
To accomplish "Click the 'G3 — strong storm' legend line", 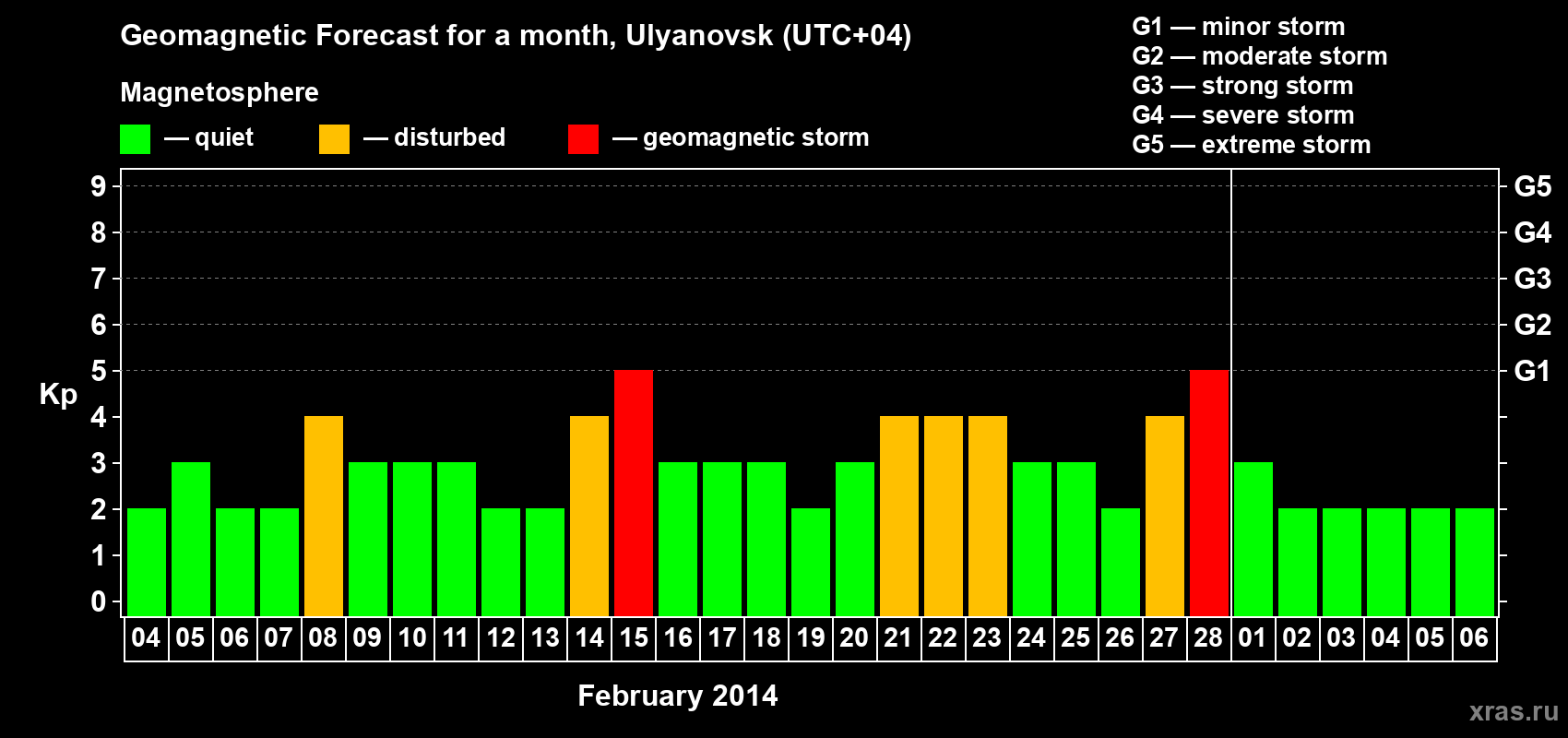I will 1243,86.
